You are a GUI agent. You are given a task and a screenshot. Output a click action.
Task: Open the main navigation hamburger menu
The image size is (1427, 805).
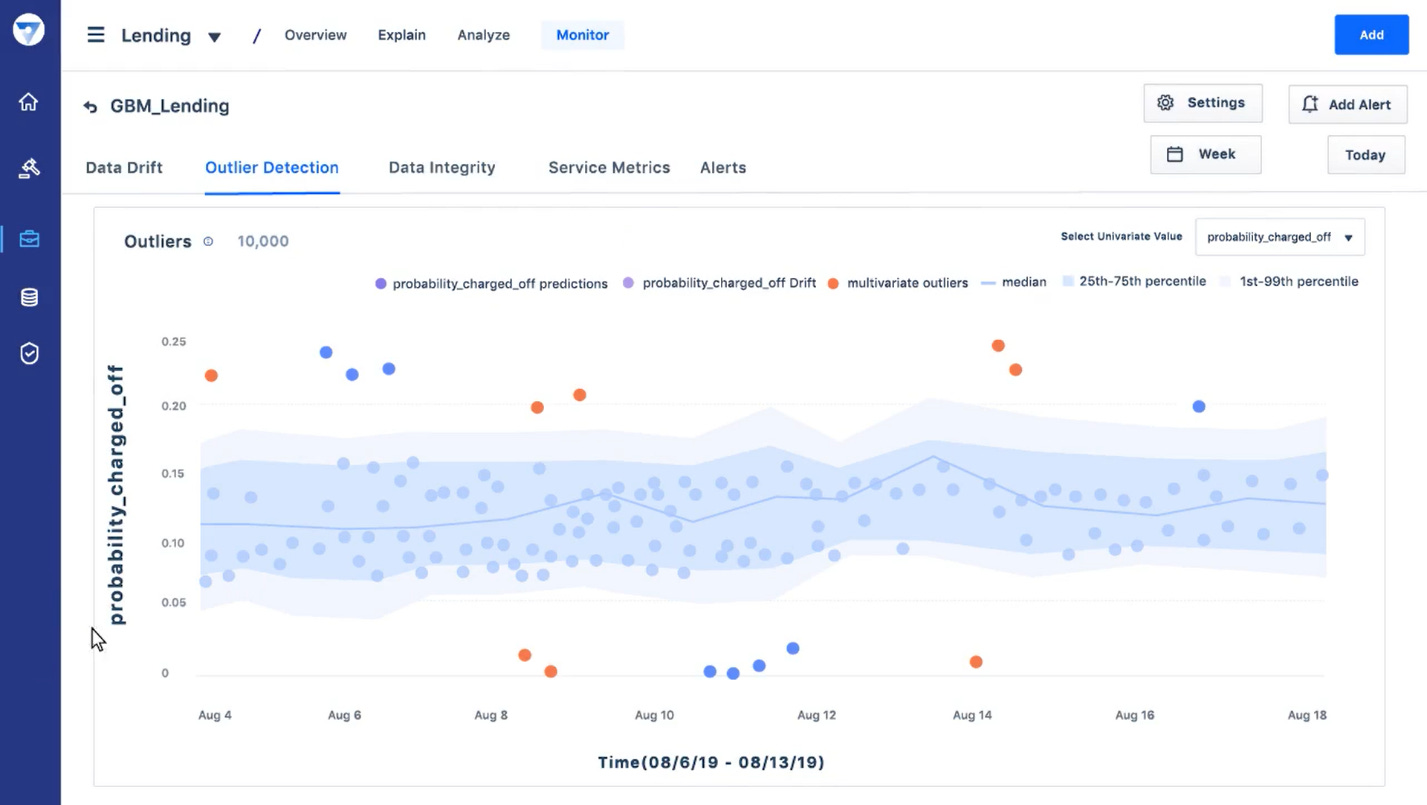[95, 34]
